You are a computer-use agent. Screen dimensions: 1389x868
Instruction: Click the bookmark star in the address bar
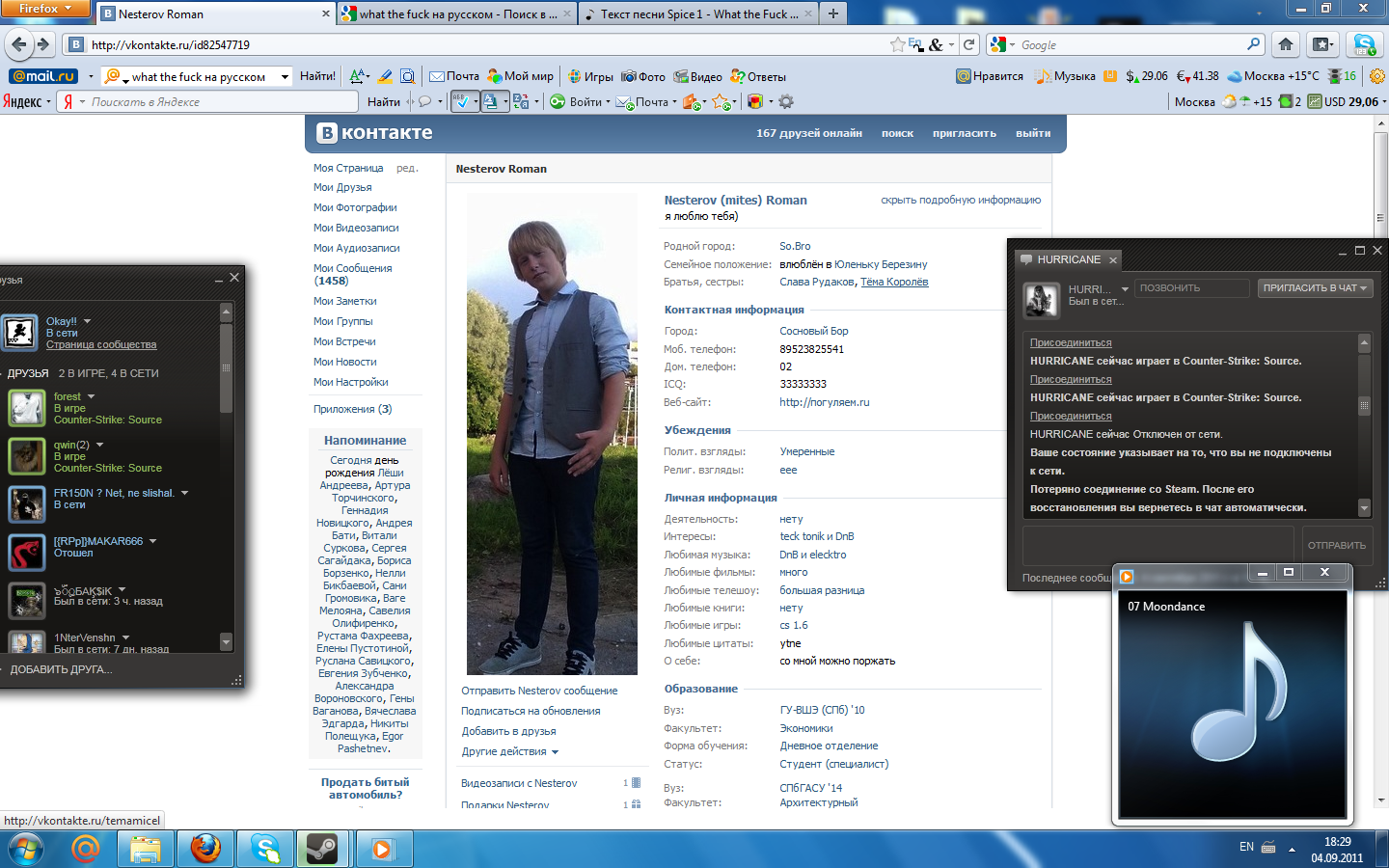click(x=898, y=44)
